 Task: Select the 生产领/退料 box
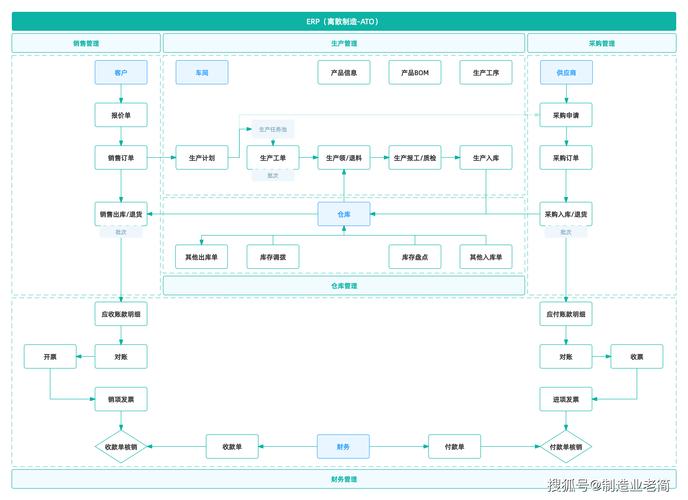tap(344, 157)
